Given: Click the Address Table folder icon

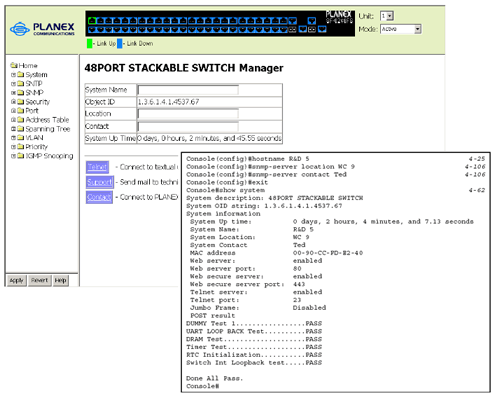Looking at the screenshot, I should point(21,119).
